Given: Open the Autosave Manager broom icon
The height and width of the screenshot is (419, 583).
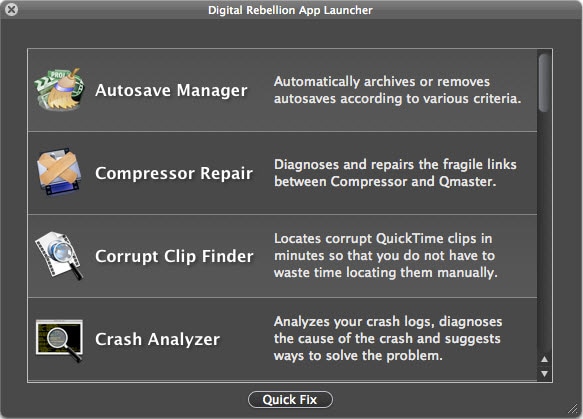Looking at the screenshot, I should click(59, 90).
